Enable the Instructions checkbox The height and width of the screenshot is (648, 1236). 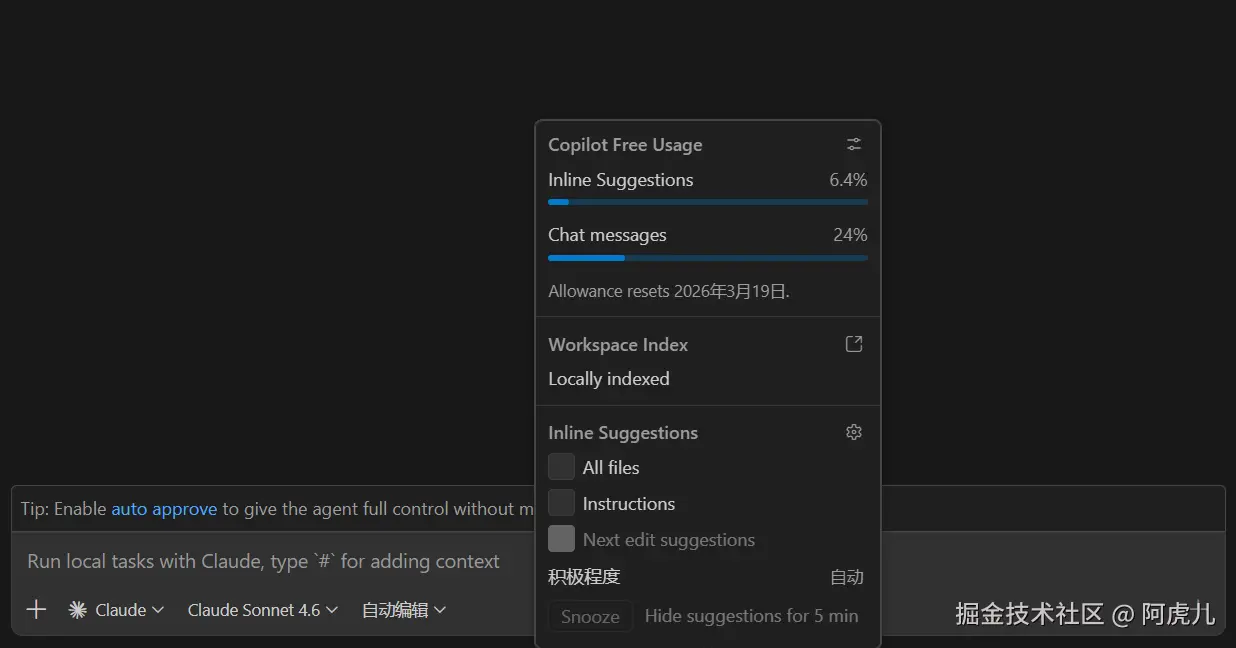[562, 503]
